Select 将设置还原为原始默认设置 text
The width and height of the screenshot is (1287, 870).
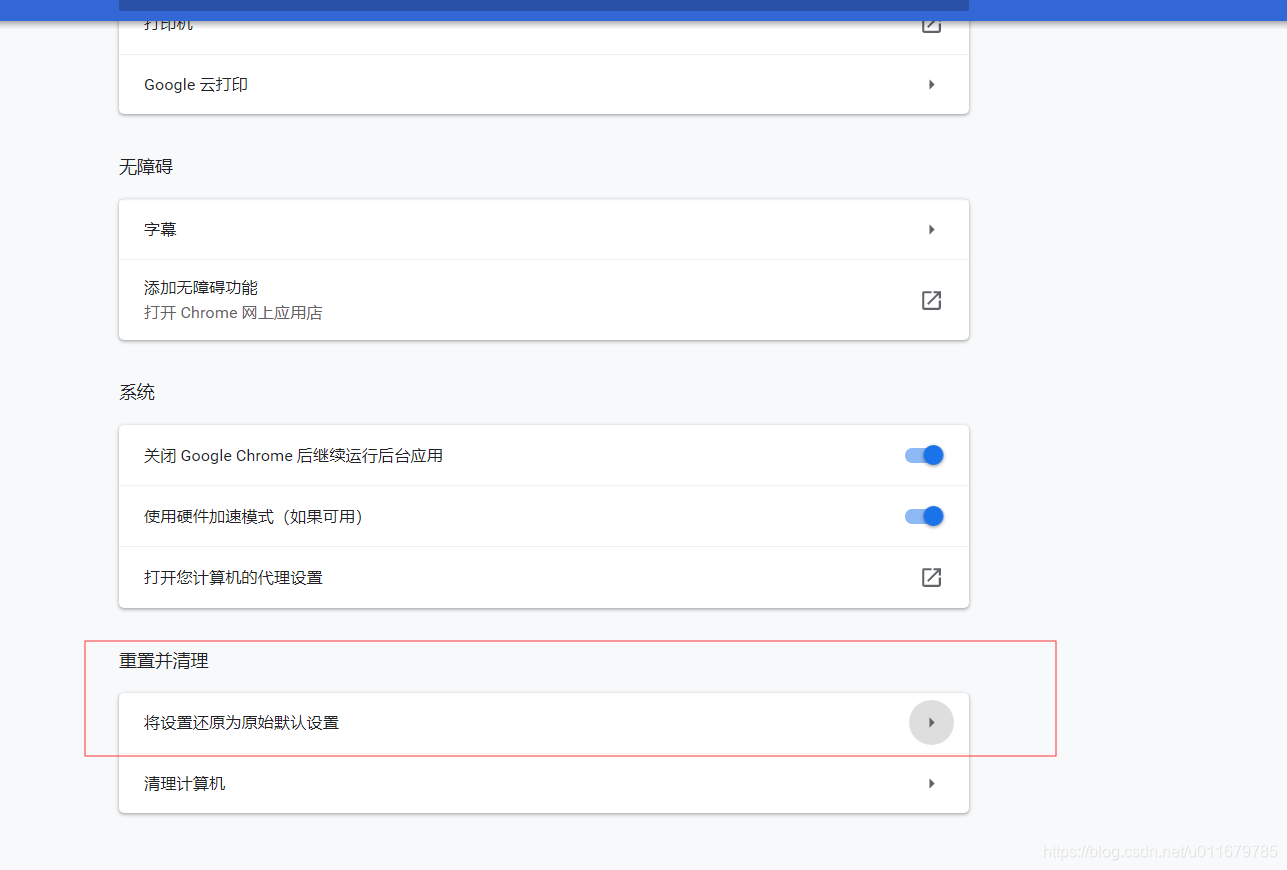[x=241, y=722]
